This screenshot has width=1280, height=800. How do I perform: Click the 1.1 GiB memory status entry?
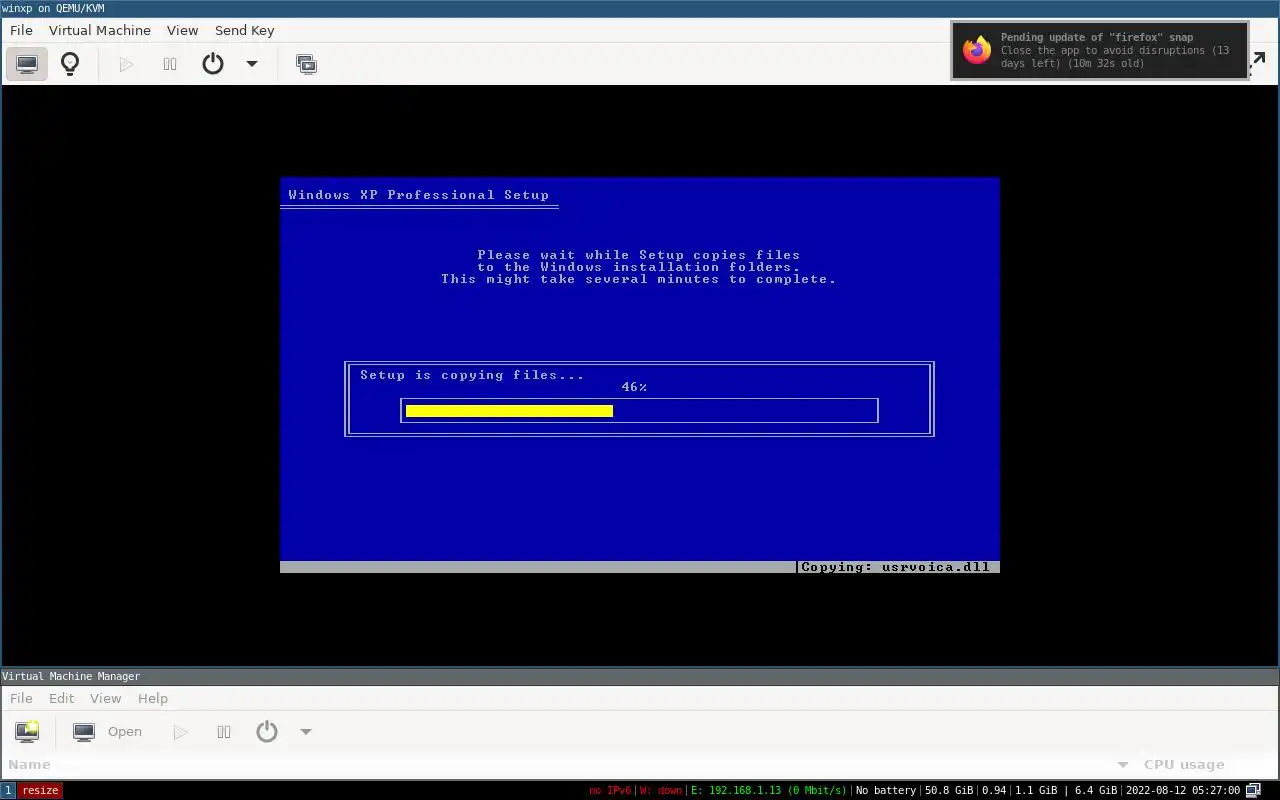1036,790
